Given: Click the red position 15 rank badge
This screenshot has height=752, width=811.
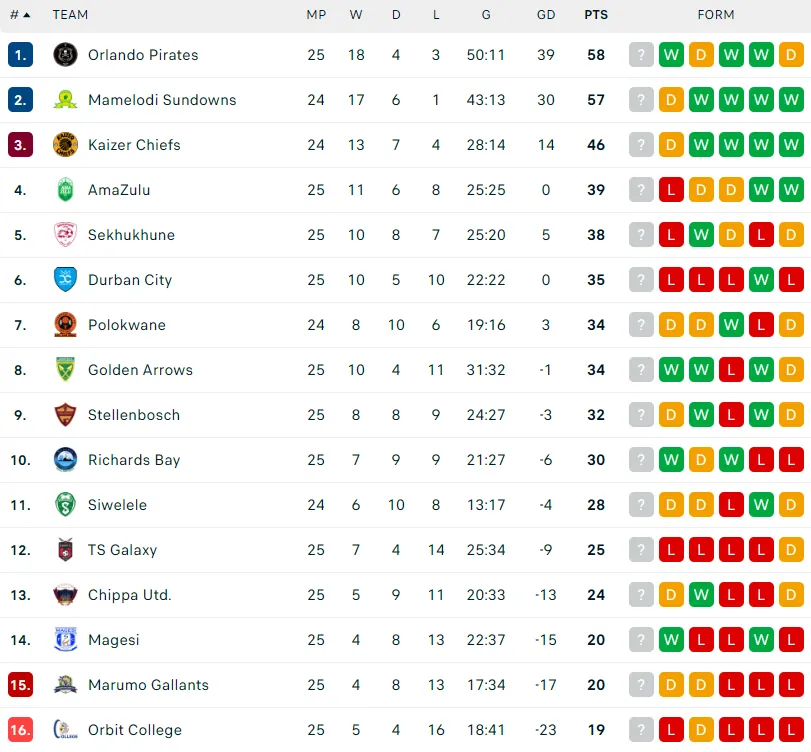Looking at the screenshot, I should coord(20,685).
